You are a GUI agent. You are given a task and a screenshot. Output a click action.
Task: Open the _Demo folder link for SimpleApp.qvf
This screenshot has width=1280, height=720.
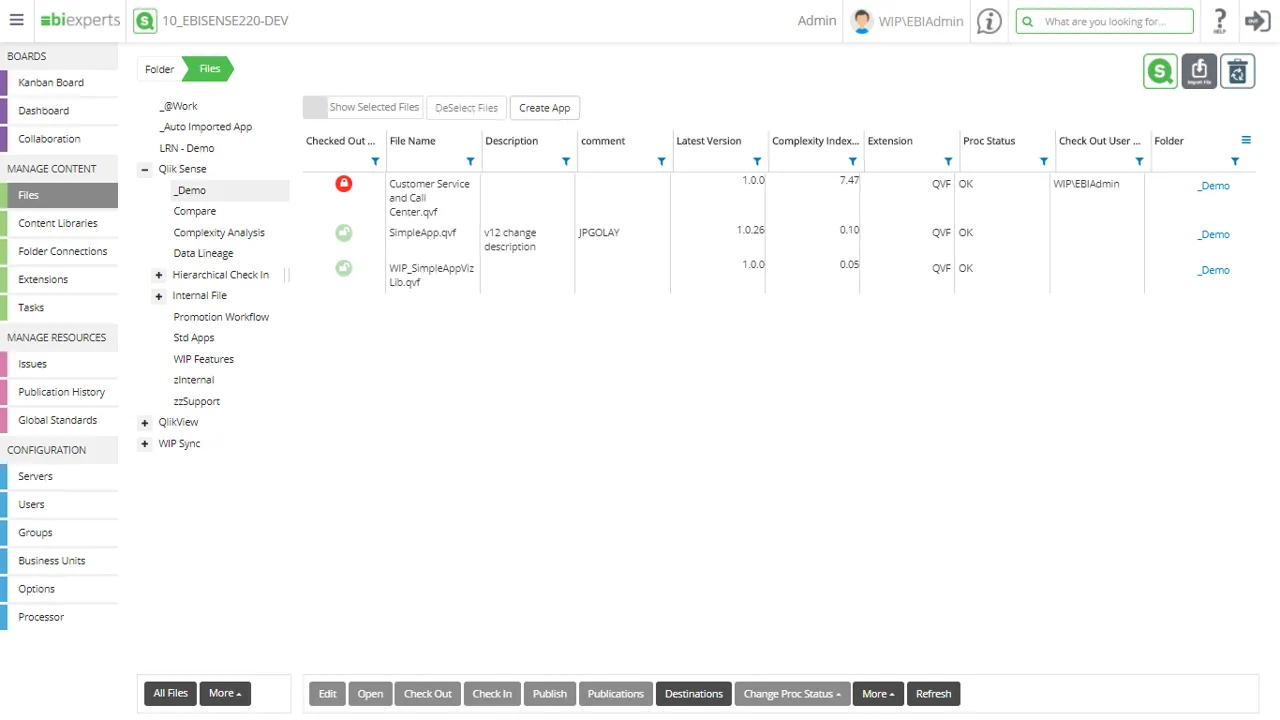point(1214,235)
